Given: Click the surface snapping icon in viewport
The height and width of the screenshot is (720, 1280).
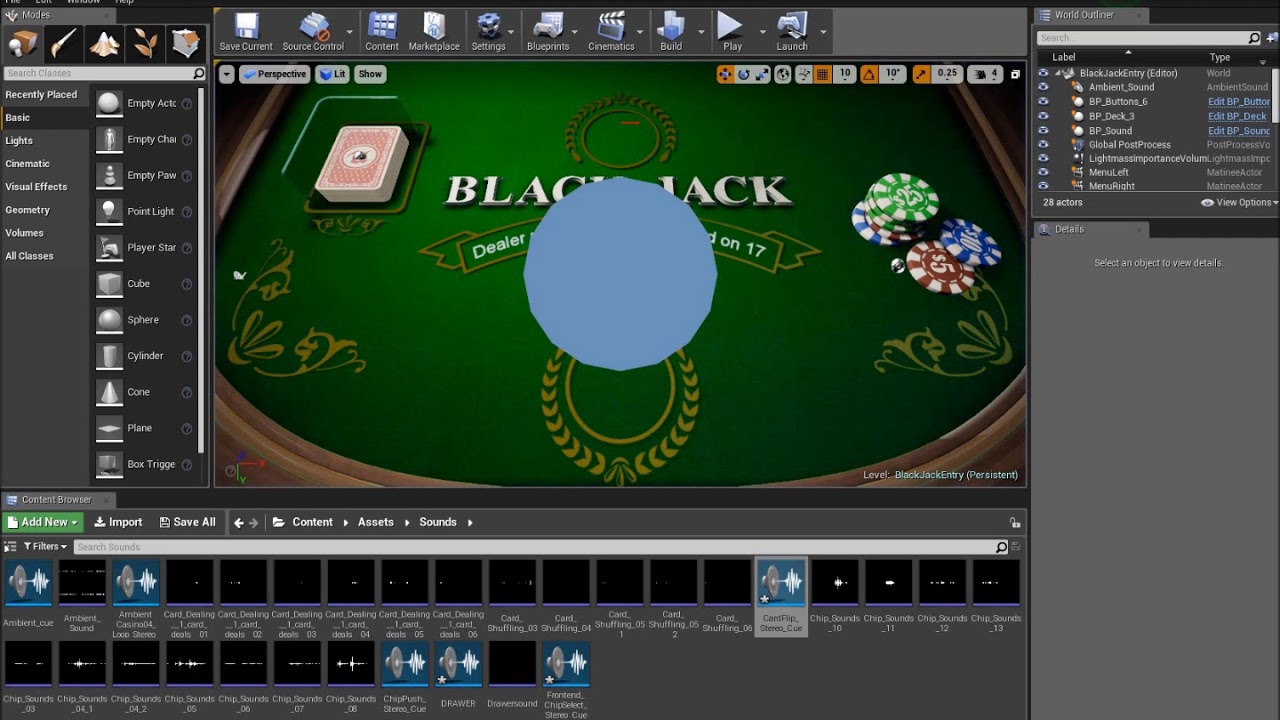Looking at the screenshot, I should click(x=803, y=74).
